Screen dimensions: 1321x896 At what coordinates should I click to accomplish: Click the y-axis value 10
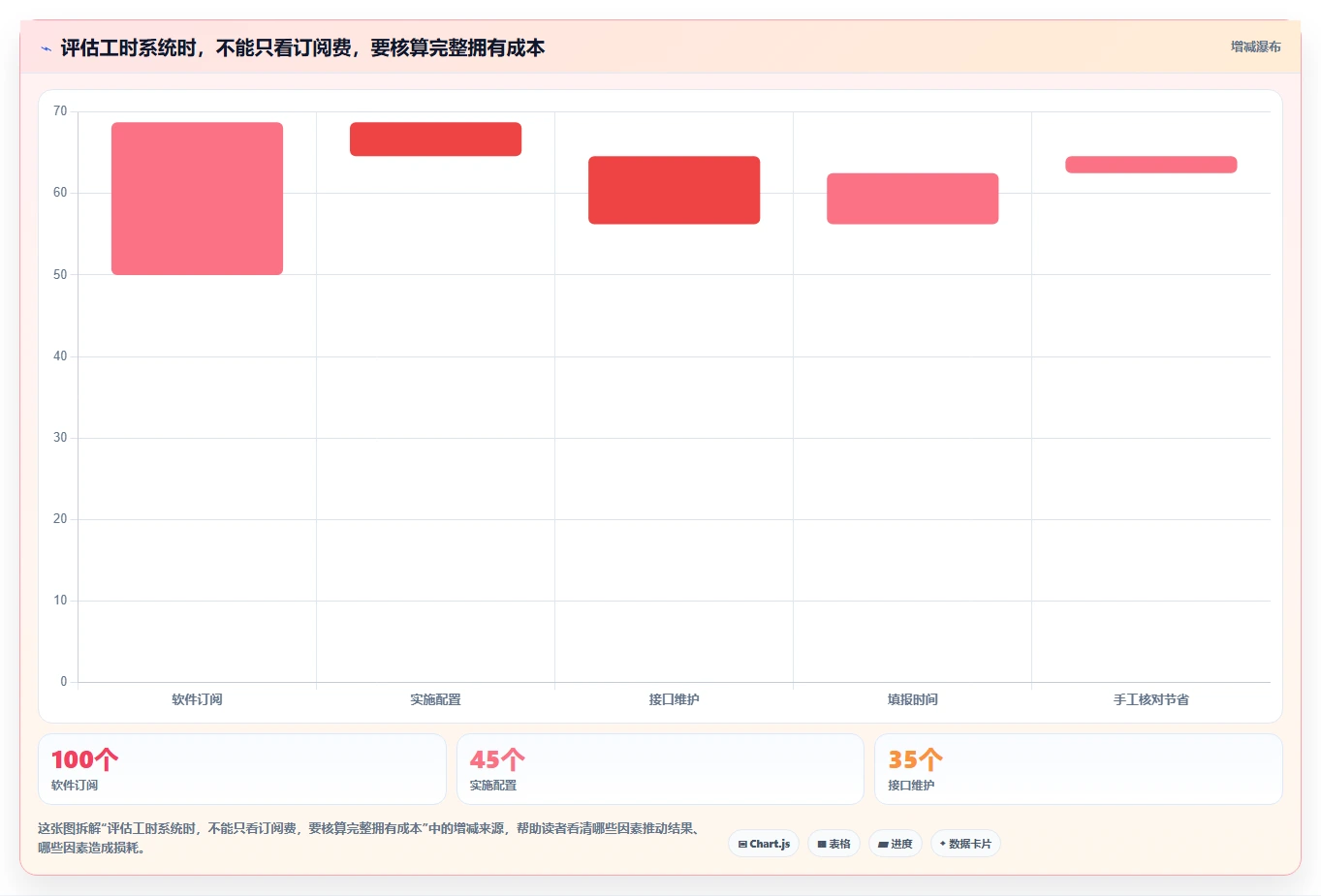coord(60,601)
